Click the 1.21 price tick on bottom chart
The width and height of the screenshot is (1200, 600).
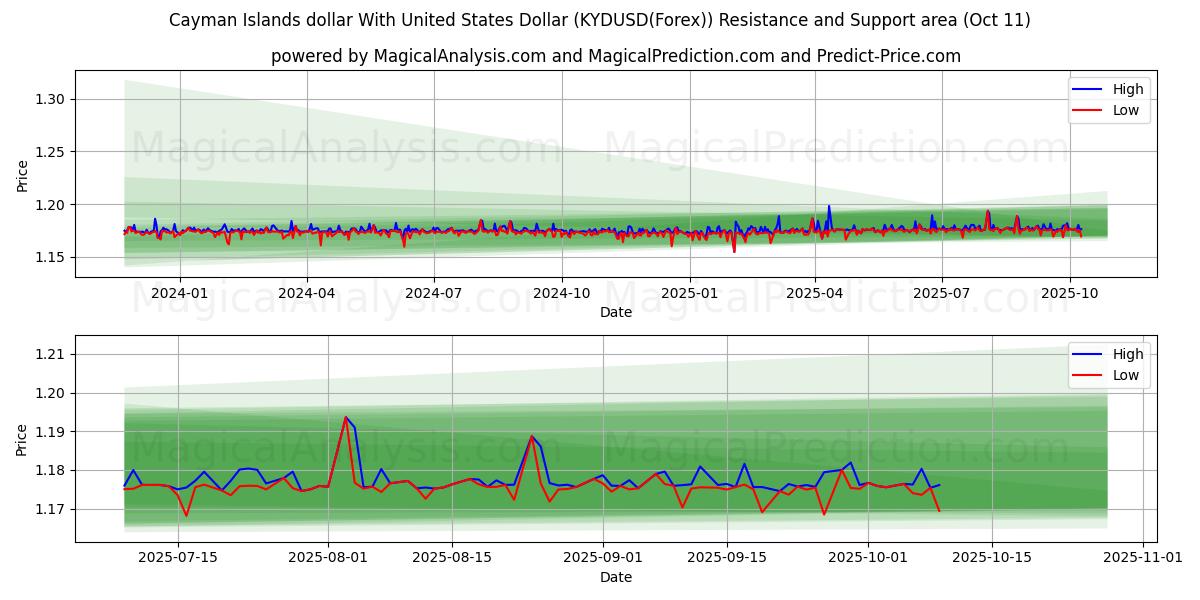tap(49, 354)
